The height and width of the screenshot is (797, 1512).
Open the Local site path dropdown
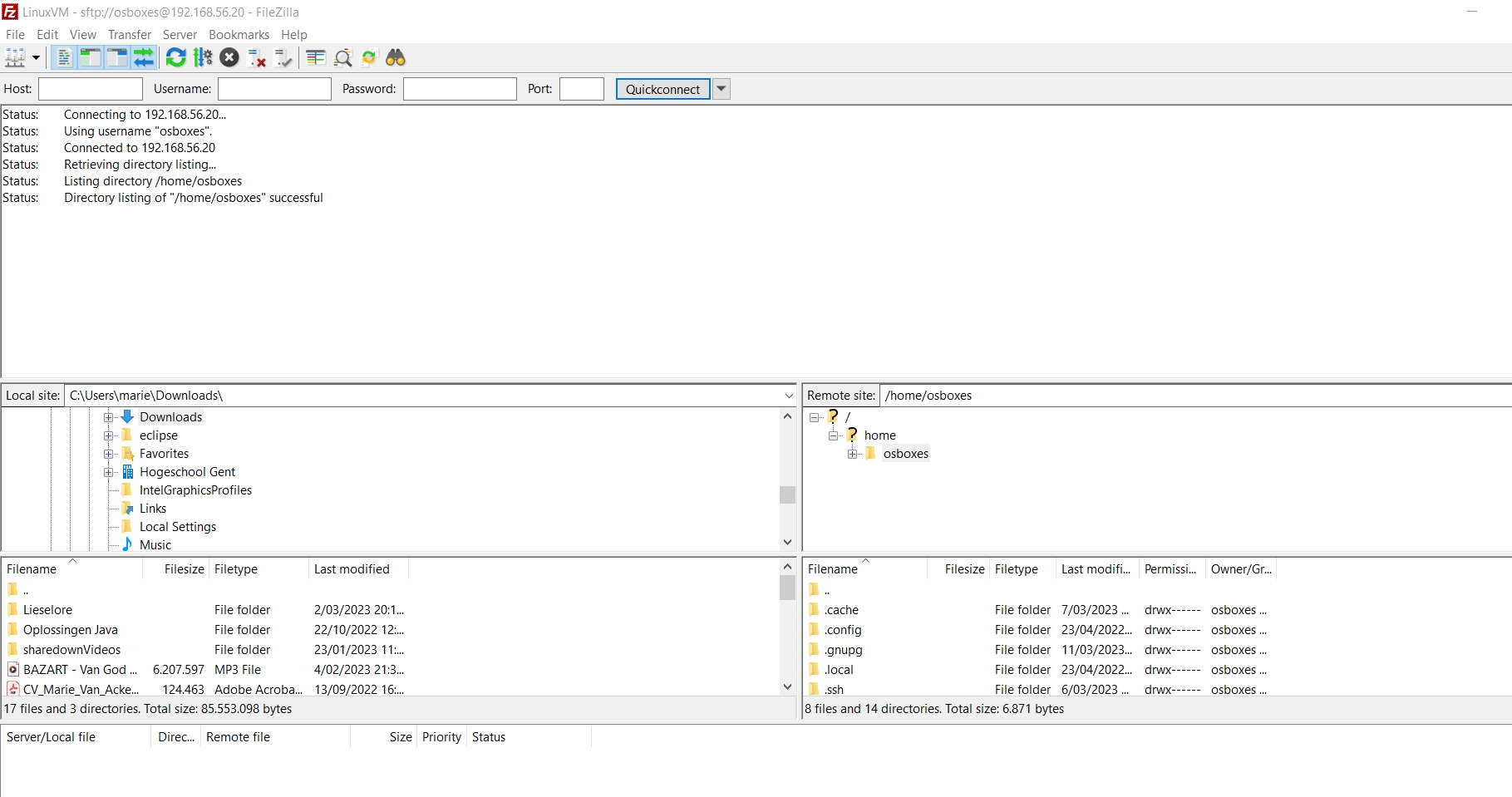(789, 396)
